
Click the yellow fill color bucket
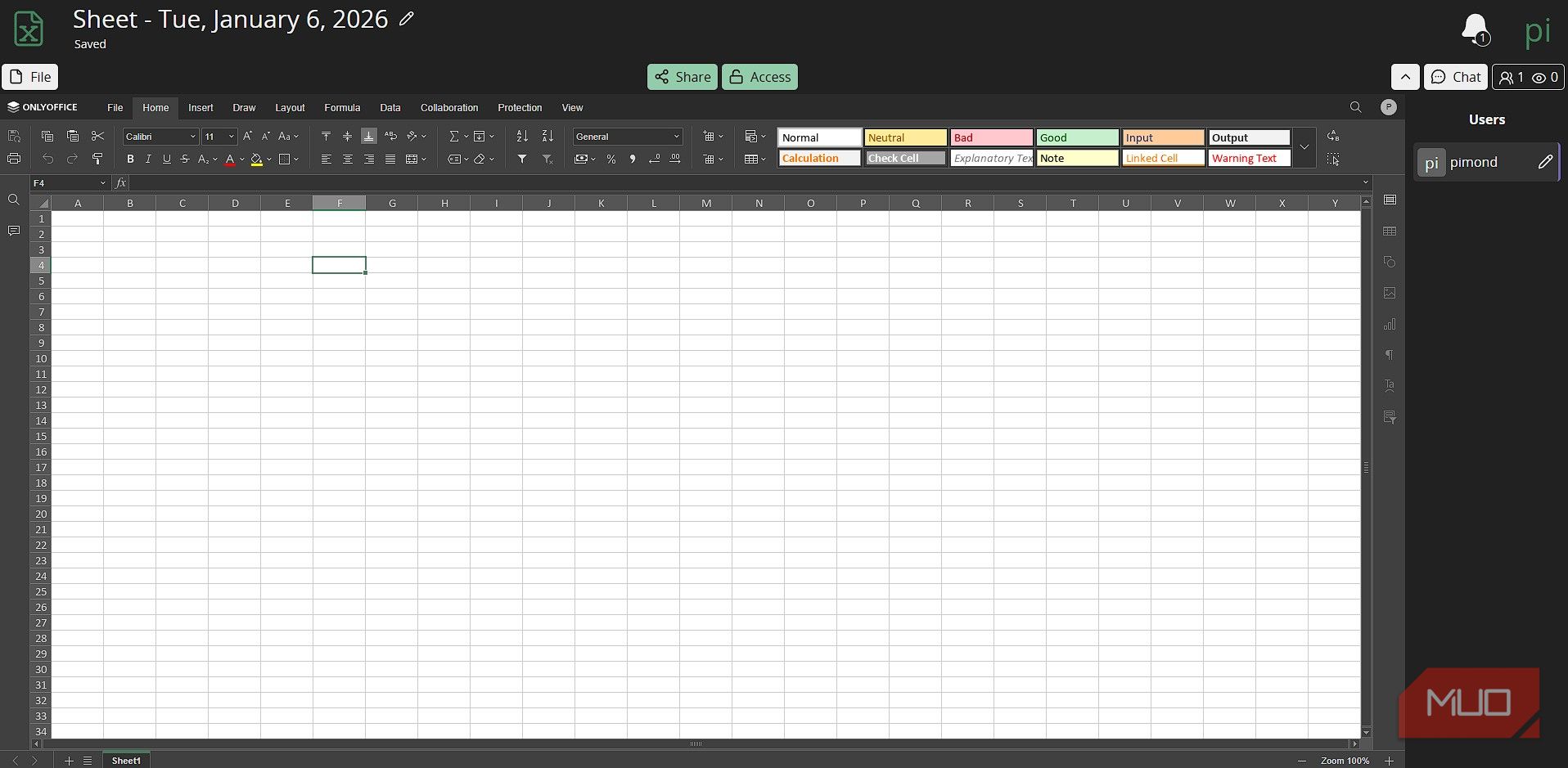(x=257, y=159)
